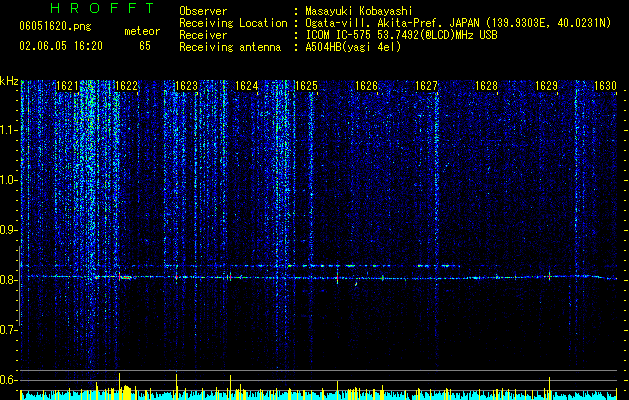Screen dimensions: 629x400
Task: Click the gray vertical range bar near 0.8 kHz
Action: pyautogui.click(x=20, y=286)
